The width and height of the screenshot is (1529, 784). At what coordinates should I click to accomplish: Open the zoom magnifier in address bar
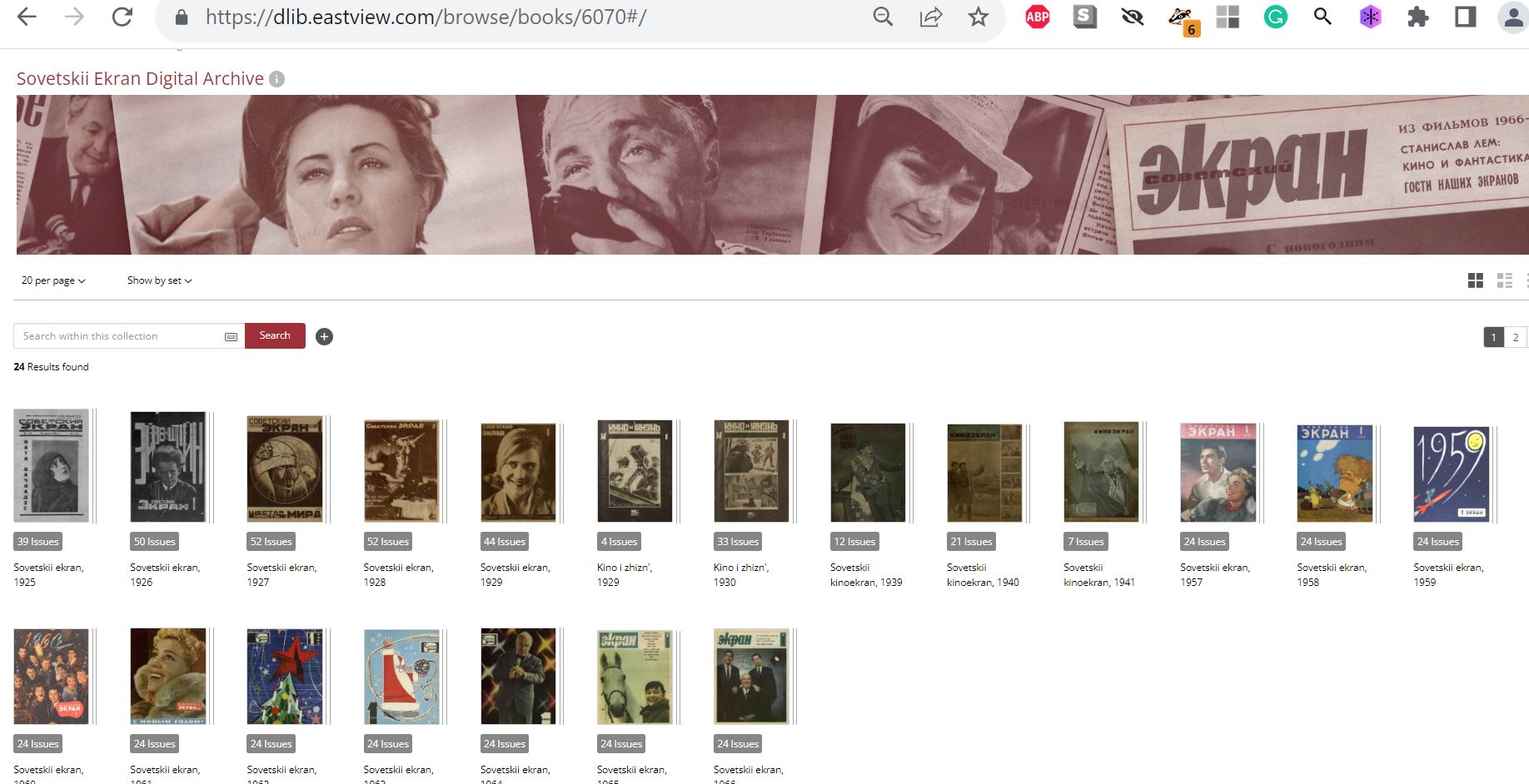tap(883, 17)
